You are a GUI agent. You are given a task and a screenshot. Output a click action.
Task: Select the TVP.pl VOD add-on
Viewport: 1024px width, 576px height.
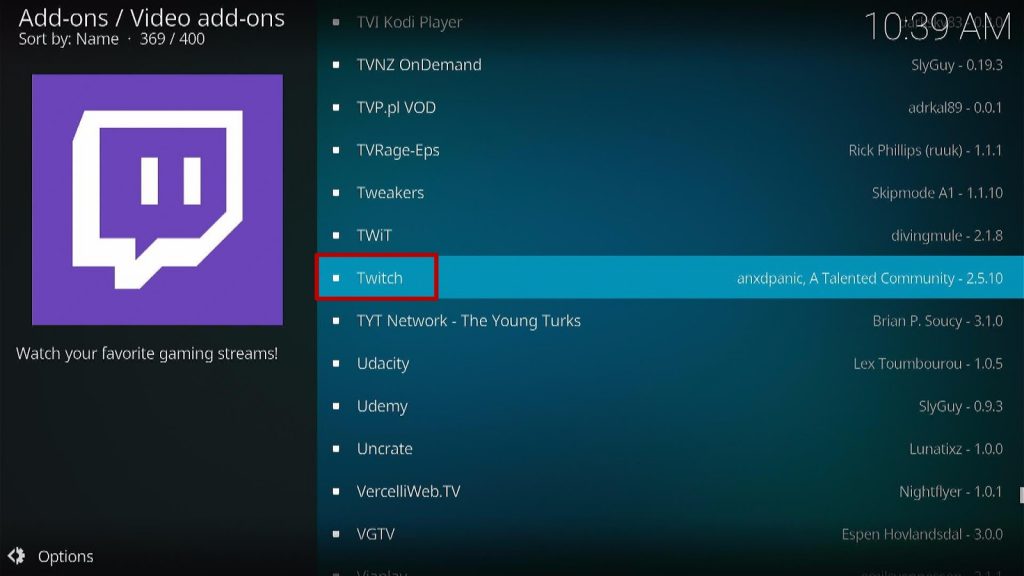pyautogui.click(x=671, y=107)
